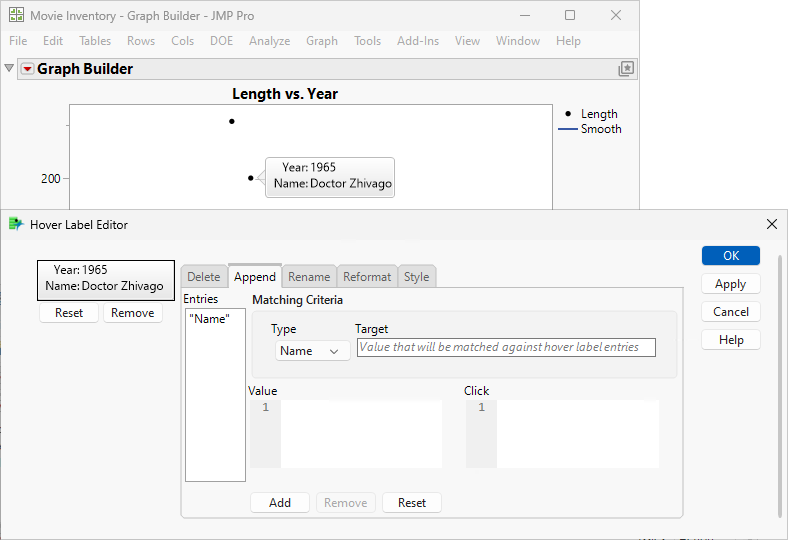
Task: Open the Add-Ins menu
Action: 418,41
